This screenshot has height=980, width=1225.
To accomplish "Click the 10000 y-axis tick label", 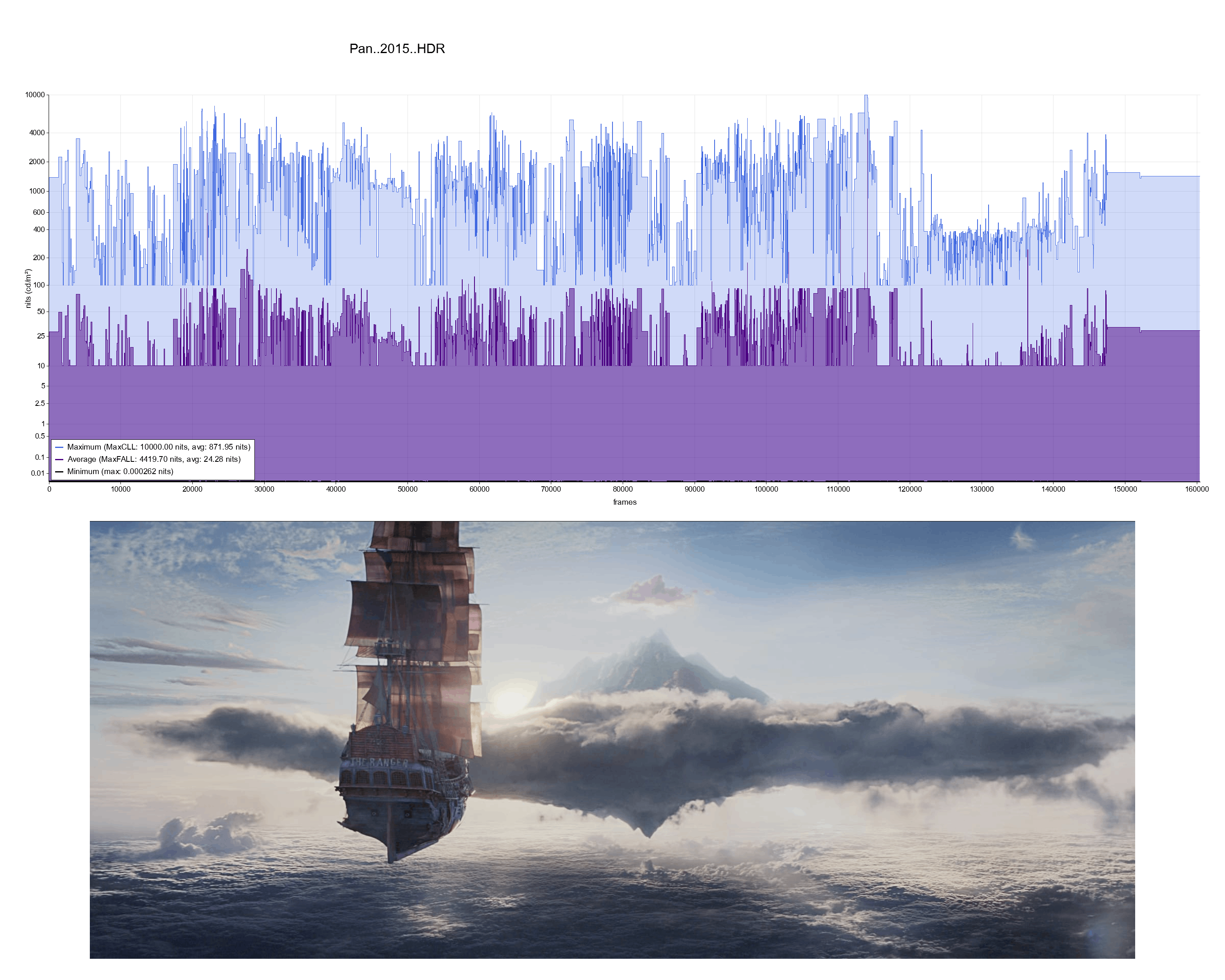I will coord(35,95).
